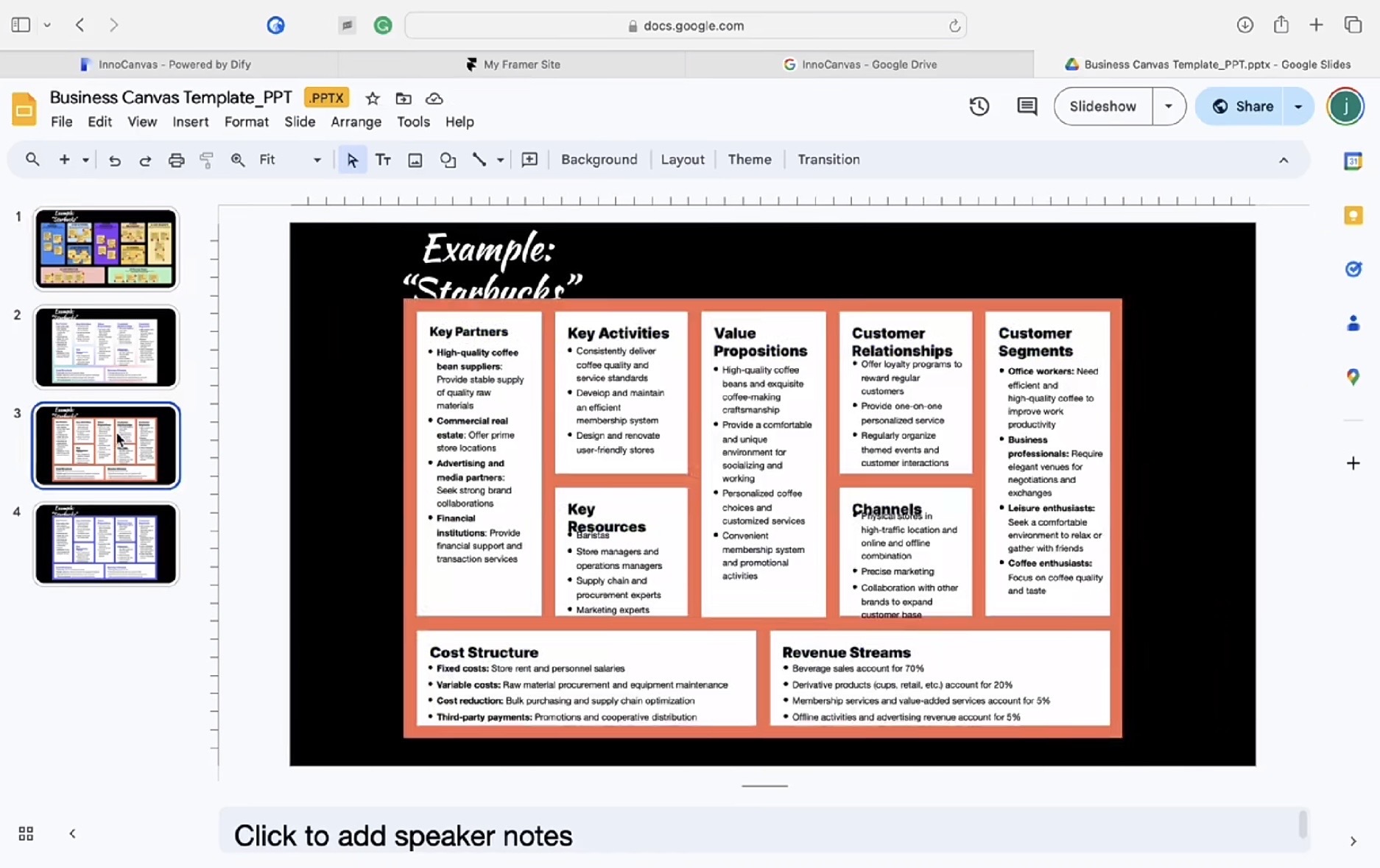The width and height of the screenshot is (1380, 868).
Task: Select the text box tool
Action: coord(383,160)
